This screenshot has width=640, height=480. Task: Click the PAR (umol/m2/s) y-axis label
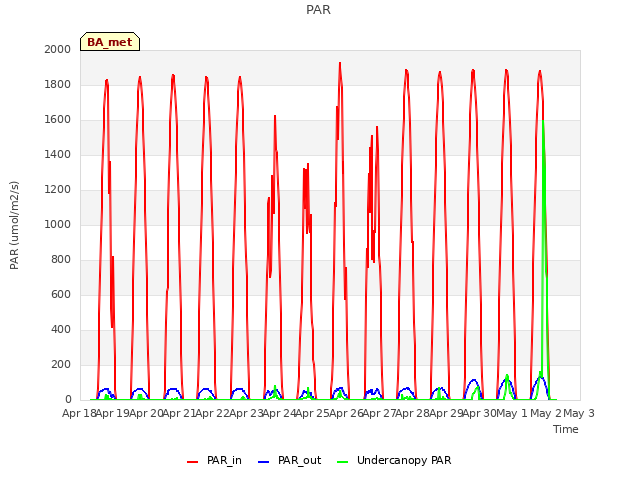point(14,225)
